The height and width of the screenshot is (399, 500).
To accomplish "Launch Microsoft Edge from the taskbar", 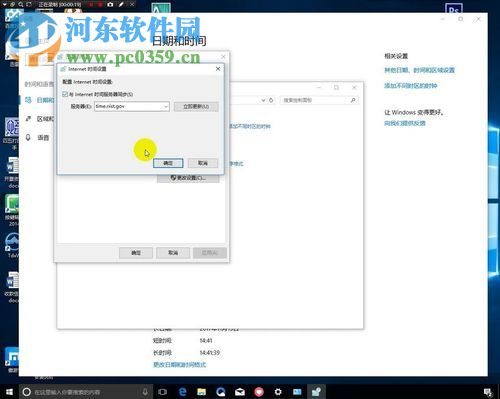I will coord(182,392).
